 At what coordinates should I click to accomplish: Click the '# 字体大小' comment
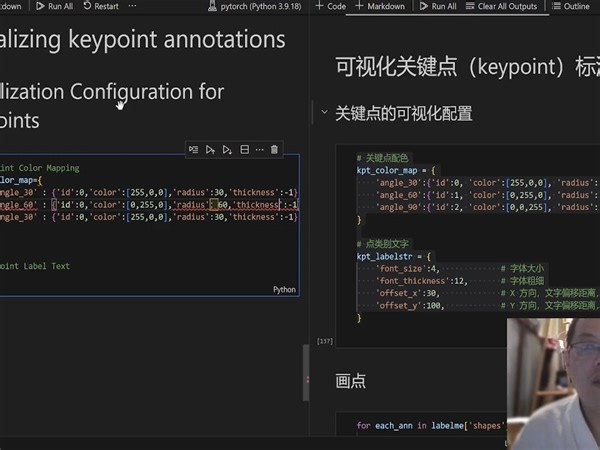point(522,269)
